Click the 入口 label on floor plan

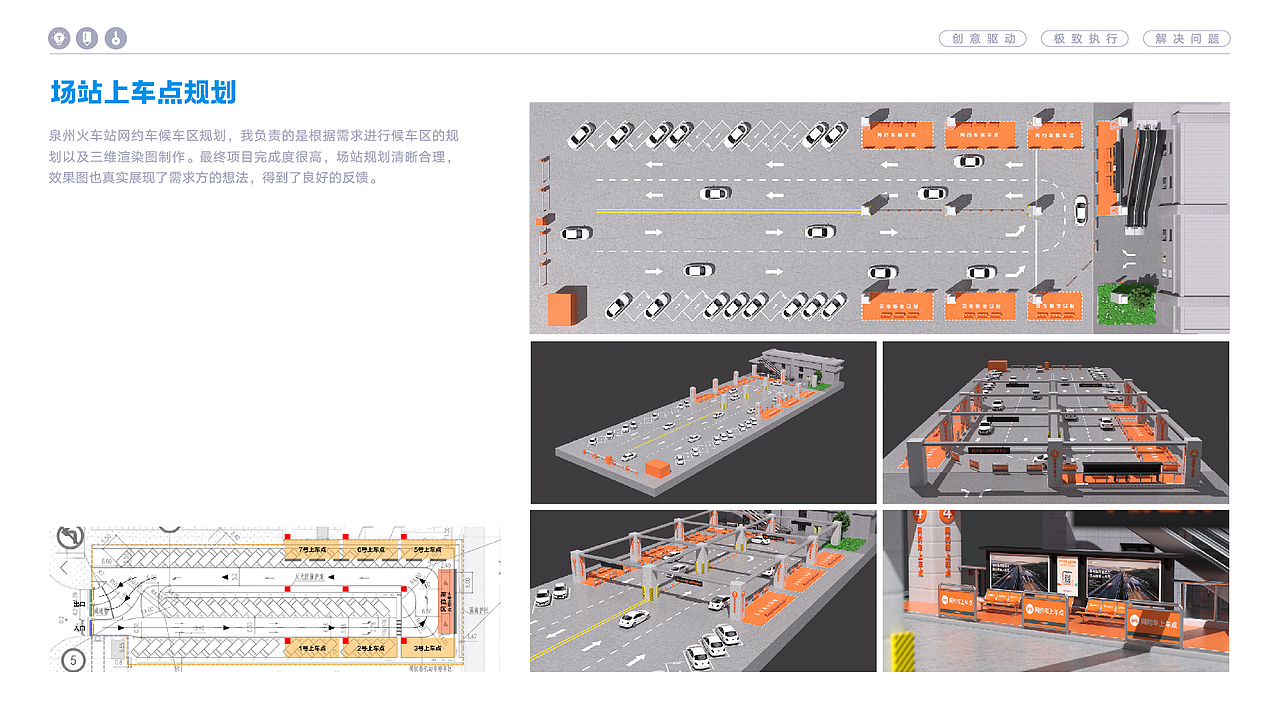[x=80, y=627]
